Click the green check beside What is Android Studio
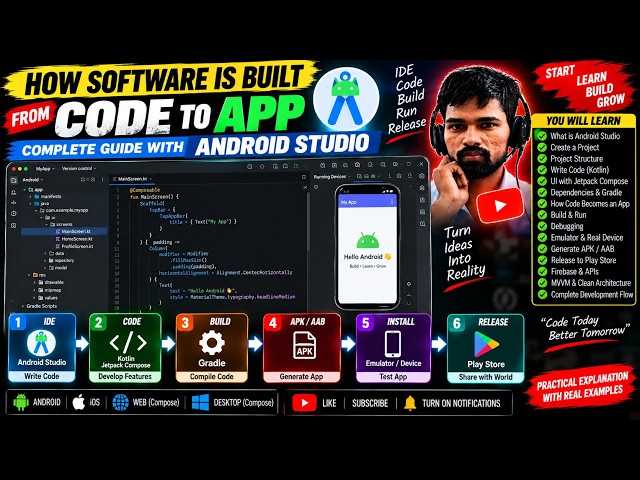 click(x=542, y=136)
